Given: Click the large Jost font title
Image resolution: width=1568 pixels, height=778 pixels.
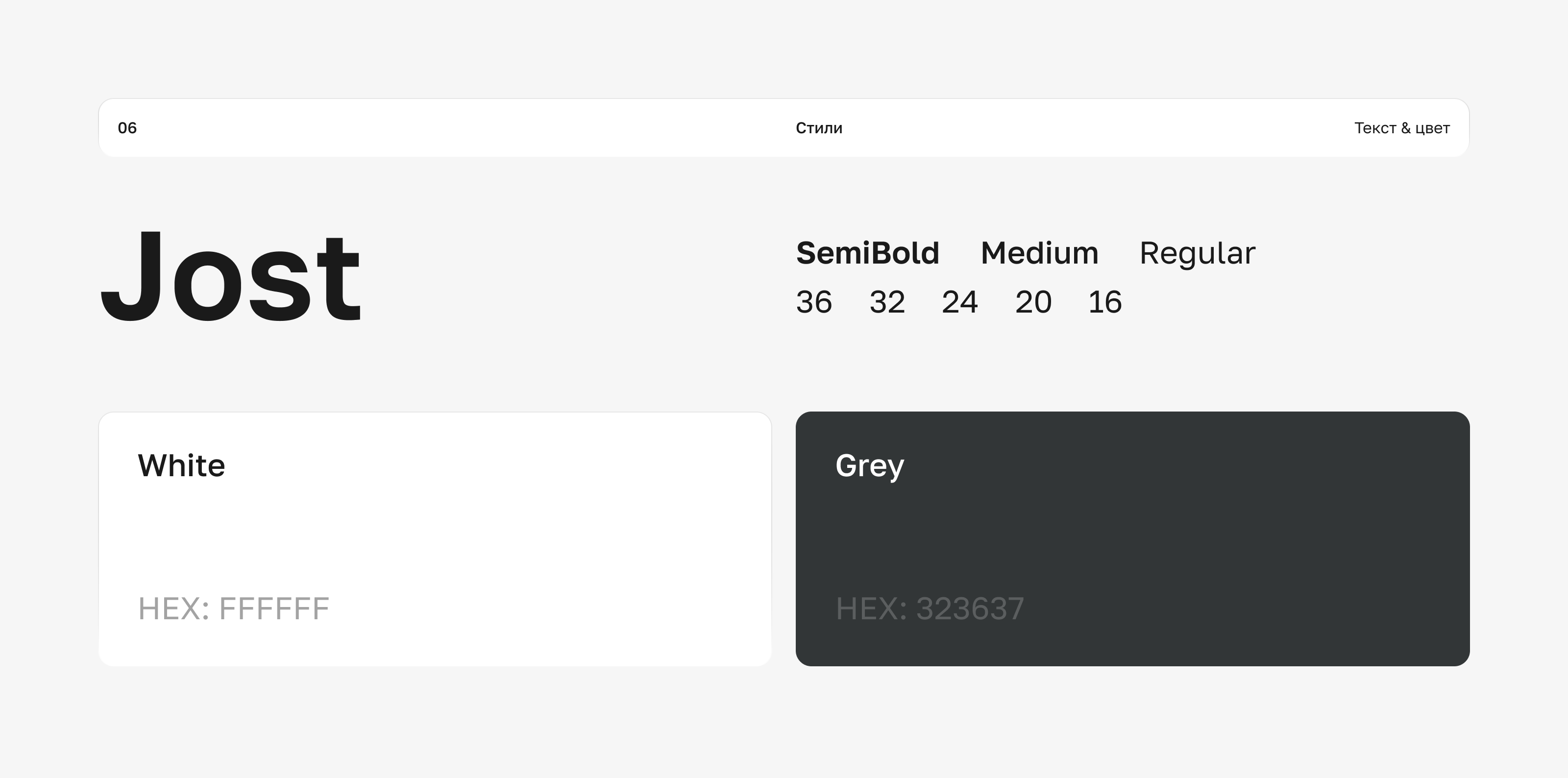Looking at the screenshot, I should (x=231, y=277).
